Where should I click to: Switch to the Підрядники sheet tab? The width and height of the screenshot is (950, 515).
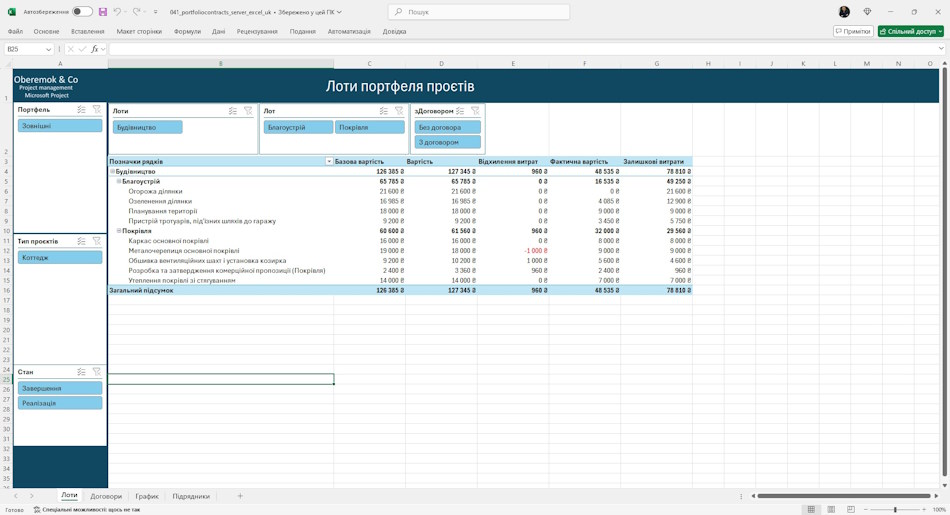pos(191,496)
